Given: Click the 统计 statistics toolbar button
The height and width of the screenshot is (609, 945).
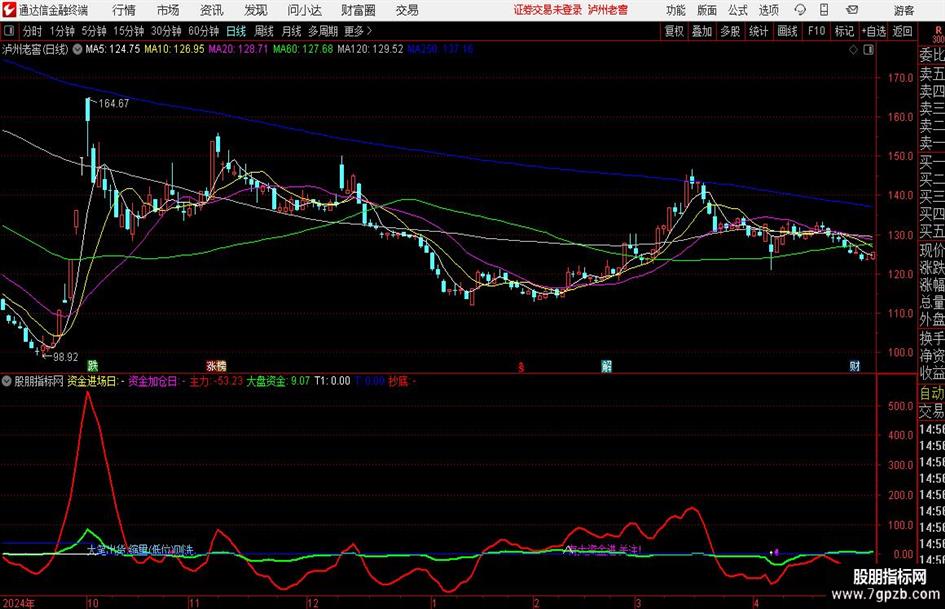Looking at the screenshot, I should 758,31.
